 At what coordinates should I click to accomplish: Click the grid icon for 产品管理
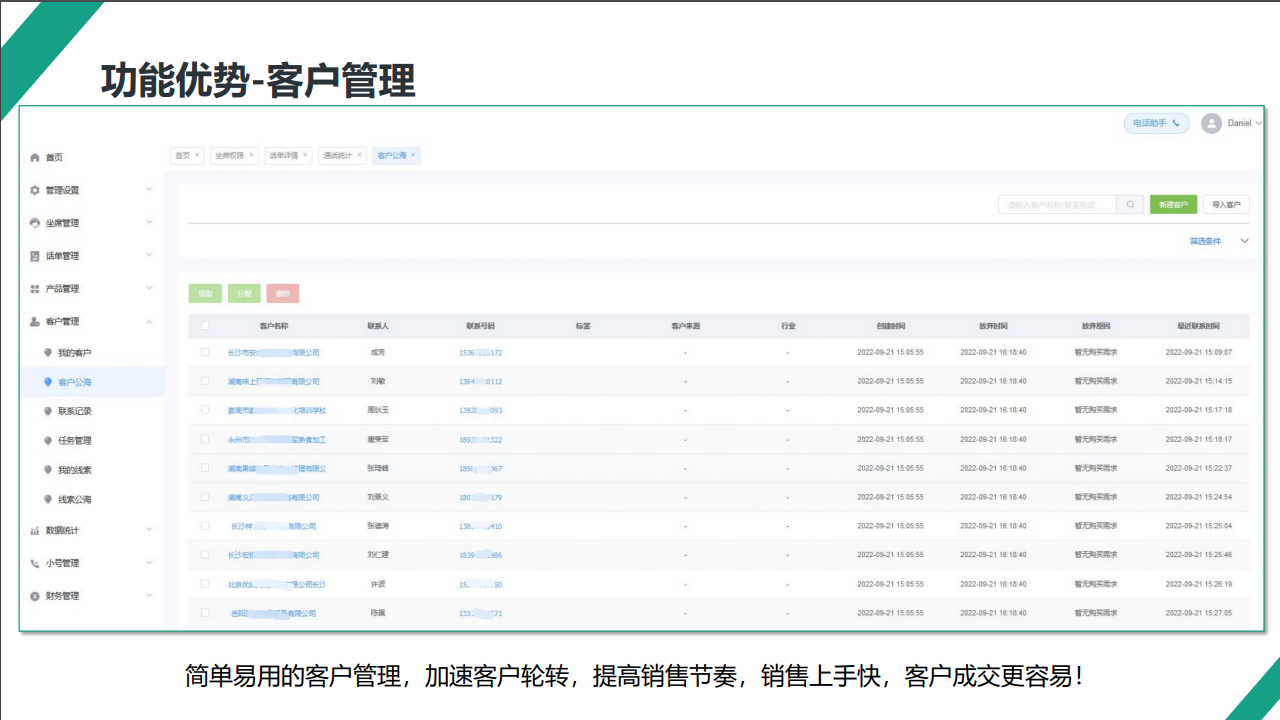[35, 289]
